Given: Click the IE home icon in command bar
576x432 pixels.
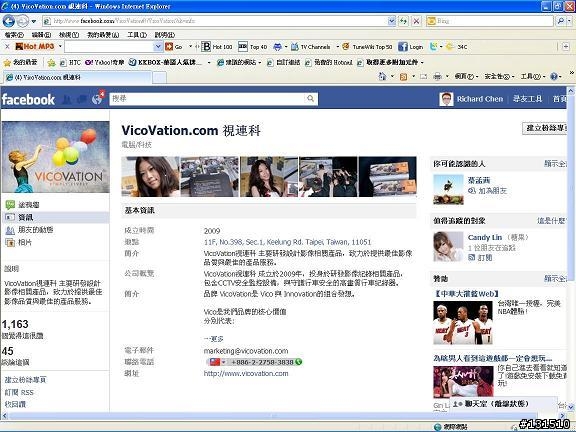Looking at the screenshot, I should click(x=382, y=76).
